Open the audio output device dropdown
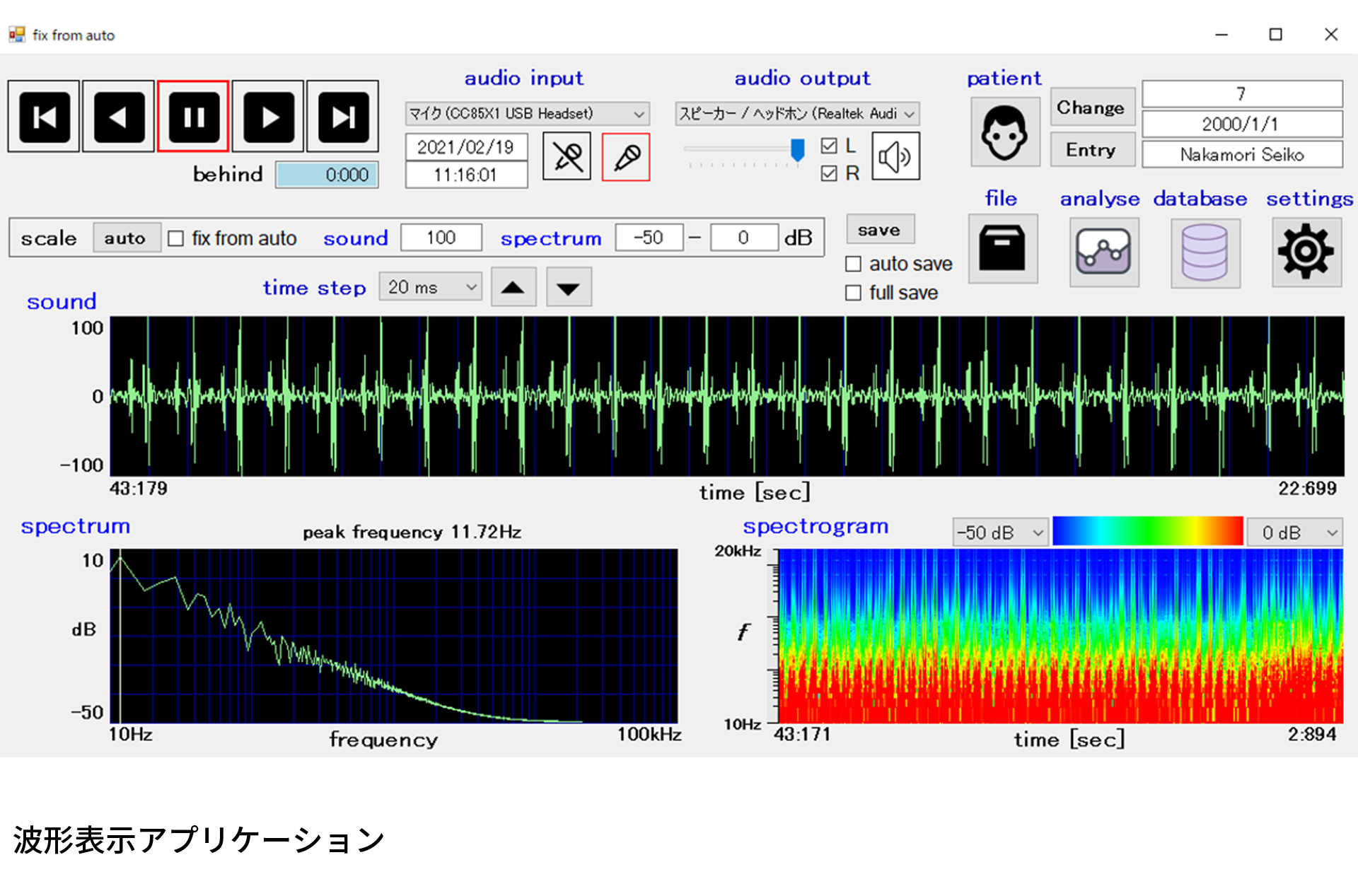The height and width of the screenshot is (896, 1358). [797, 114]
